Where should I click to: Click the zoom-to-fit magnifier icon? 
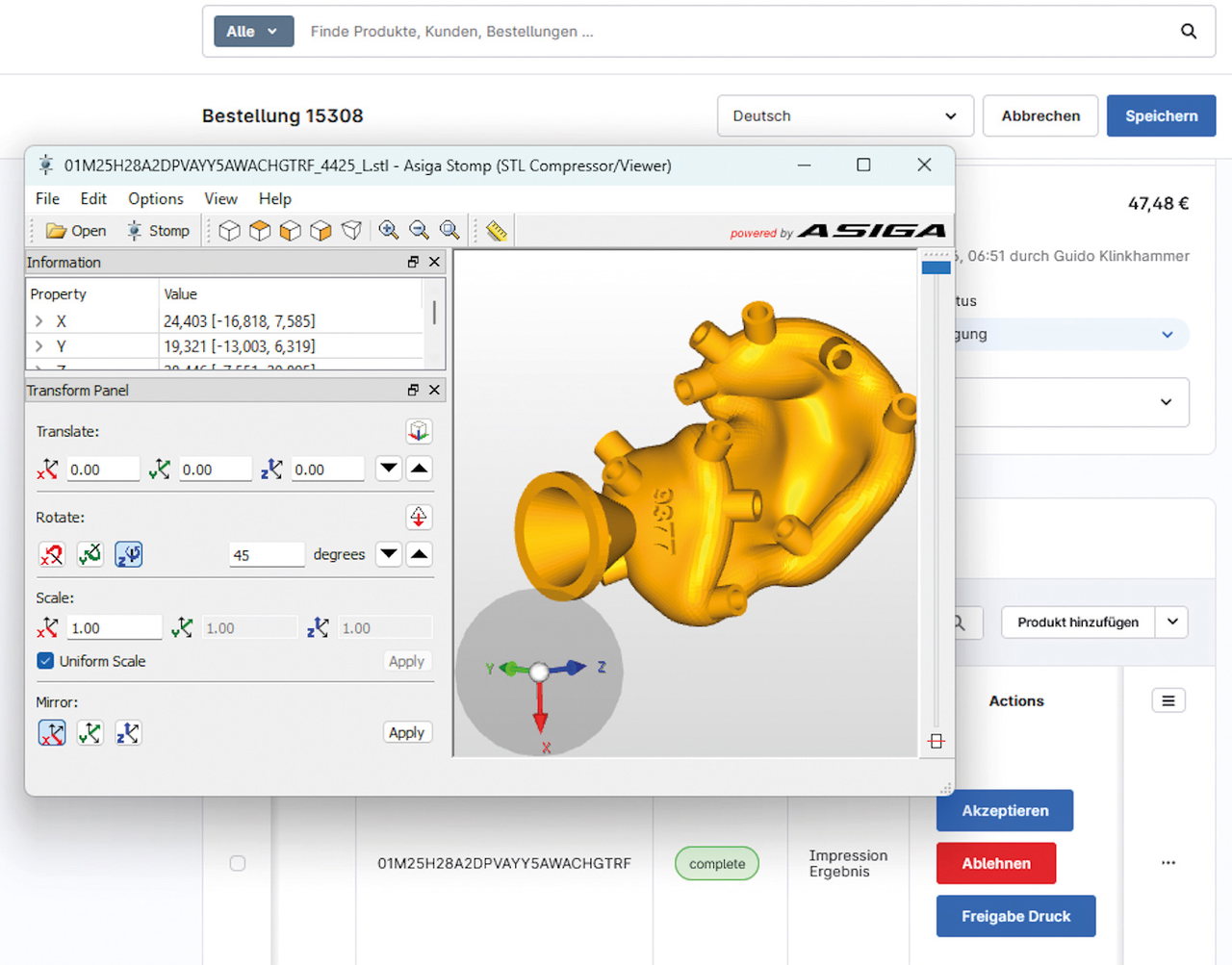(449, 230)
